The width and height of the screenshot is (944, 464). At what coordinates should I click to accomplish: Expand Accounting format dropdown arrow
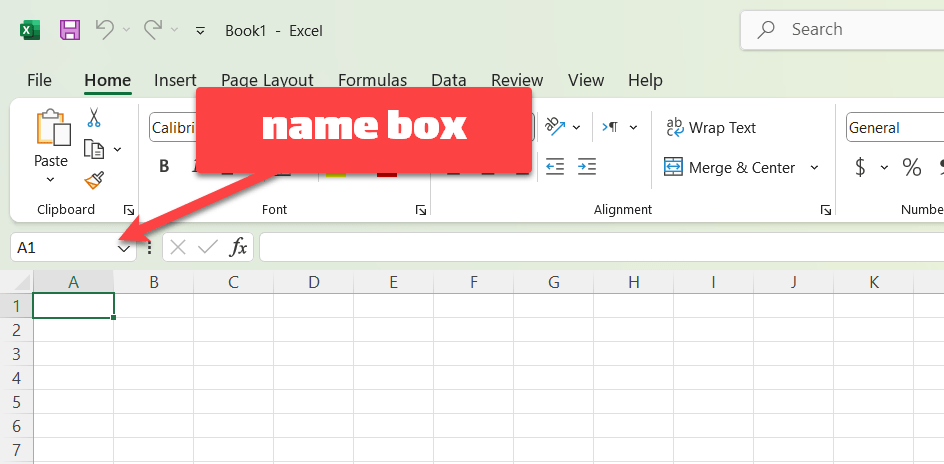(x=884, y=167)
